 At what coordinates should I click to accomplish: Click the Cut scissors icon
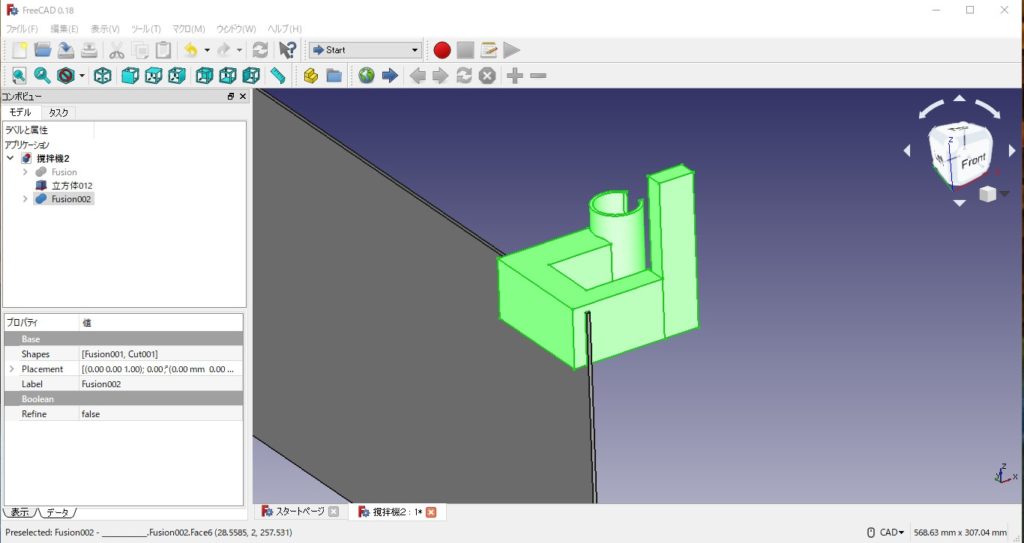click(117, 50)
